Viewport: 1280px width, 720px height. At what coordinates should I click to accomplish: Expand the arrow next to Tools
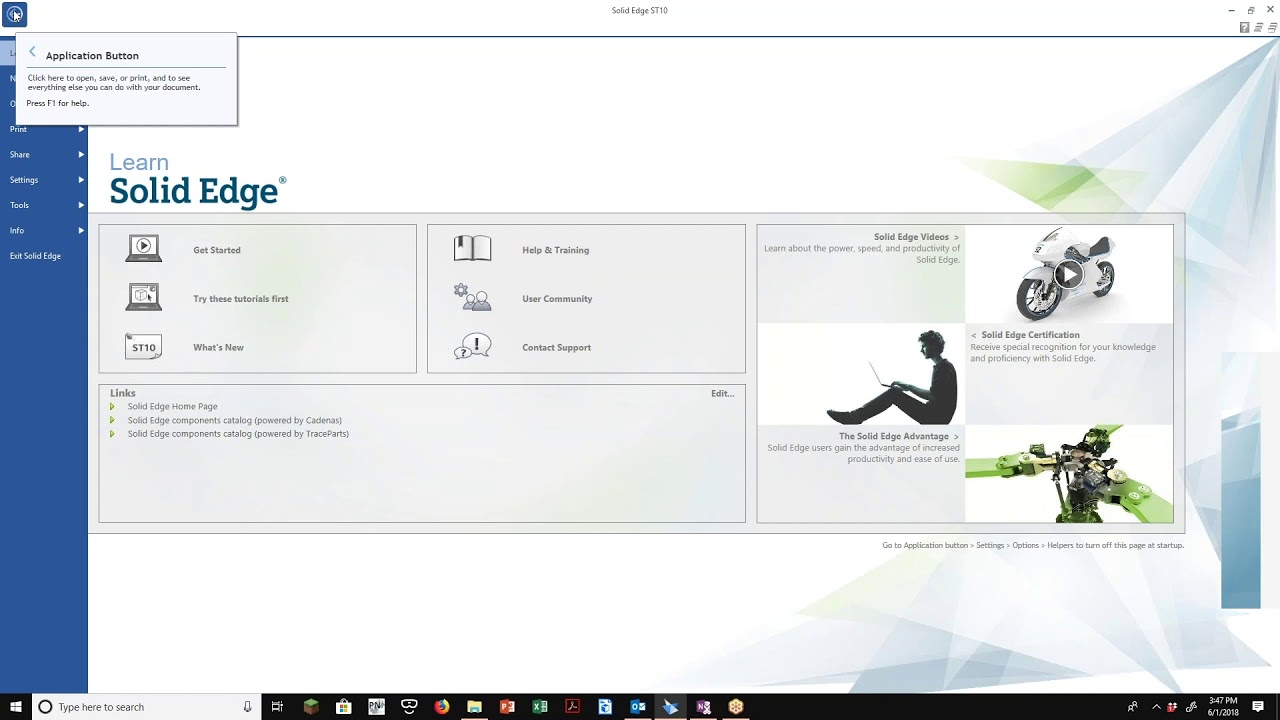pyautogui.click(x=81, y=205)
